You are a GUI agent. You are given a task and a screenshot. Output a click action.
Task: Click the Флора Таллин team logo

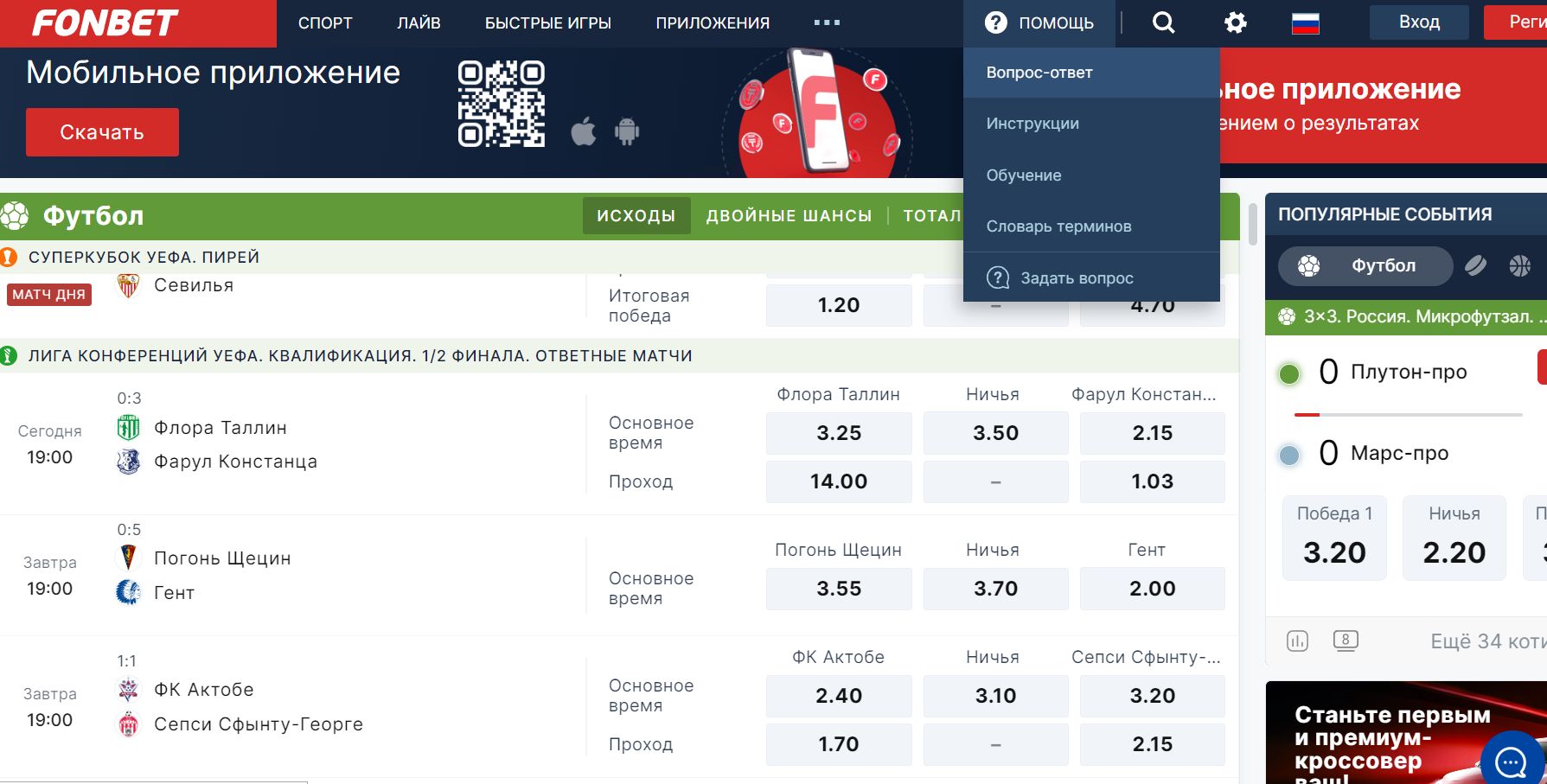tap(128, 428)
